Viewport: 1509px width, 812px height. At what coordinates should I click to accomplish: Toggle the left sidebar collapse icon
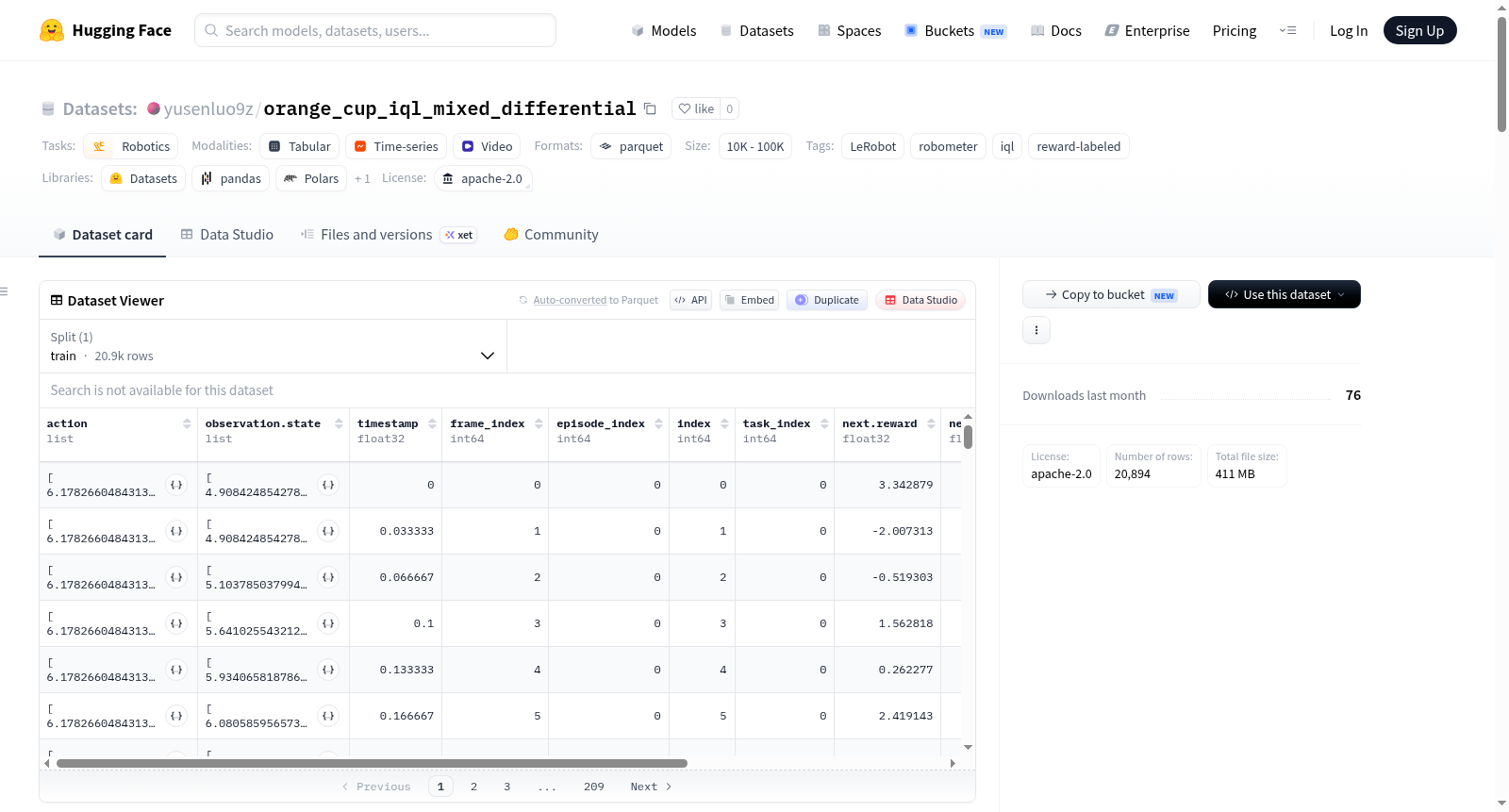pos(4,291)
